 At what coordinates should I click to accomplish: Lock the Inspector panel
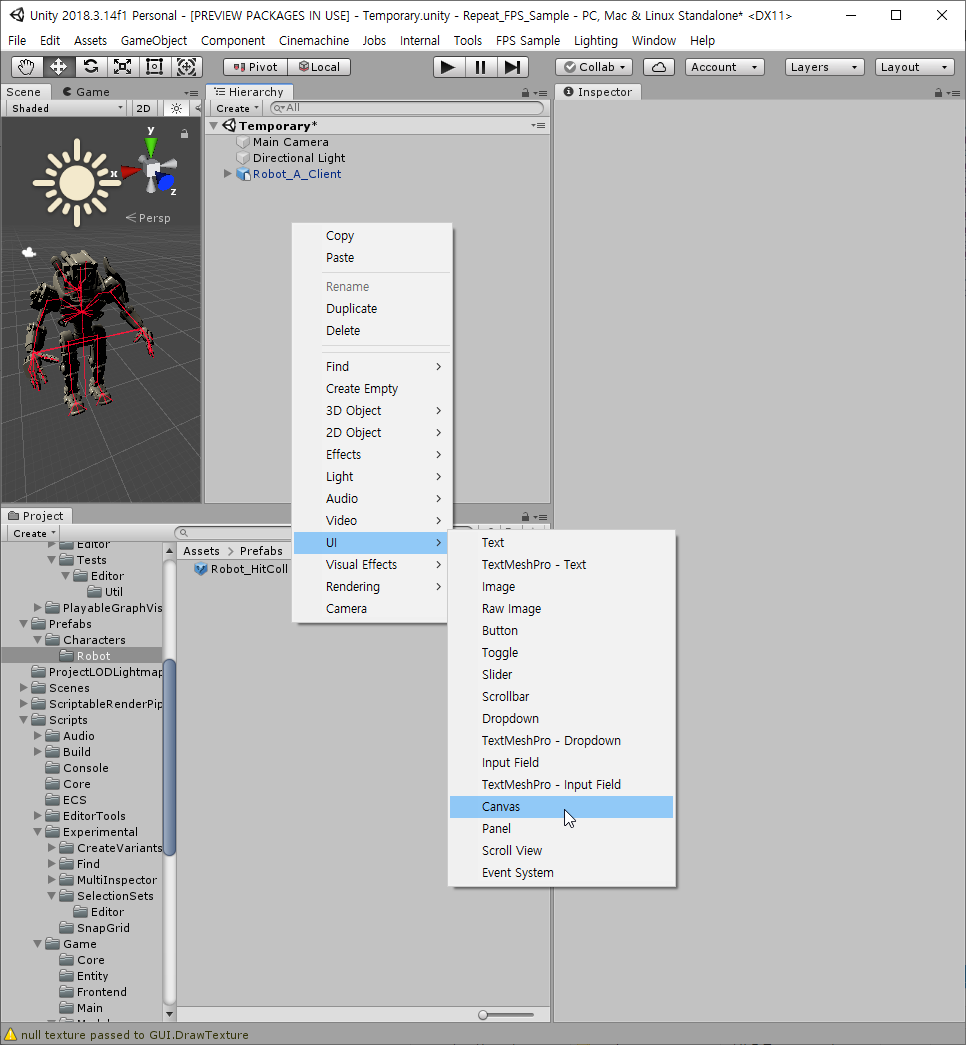click(939, 93)
